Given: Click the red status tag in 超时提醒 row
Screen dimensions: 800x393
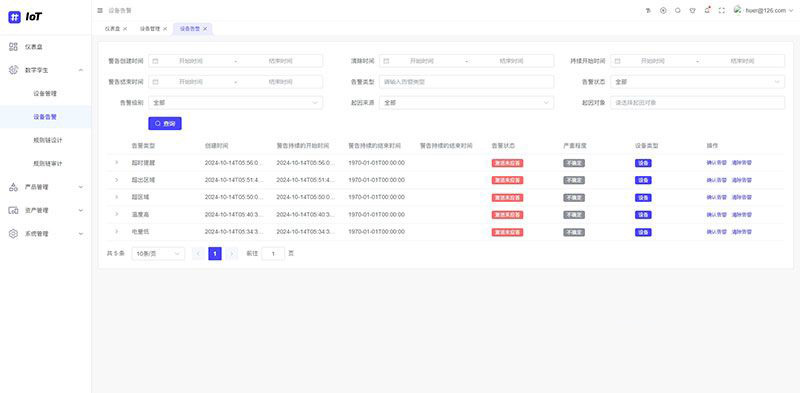Looking at the screenshot, I should click(x=507, y=163).
